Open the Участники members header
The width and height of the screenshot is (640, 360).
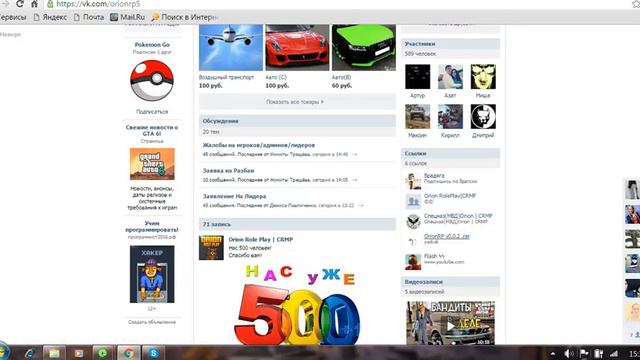pyautogui.click(x=450, y=44)
